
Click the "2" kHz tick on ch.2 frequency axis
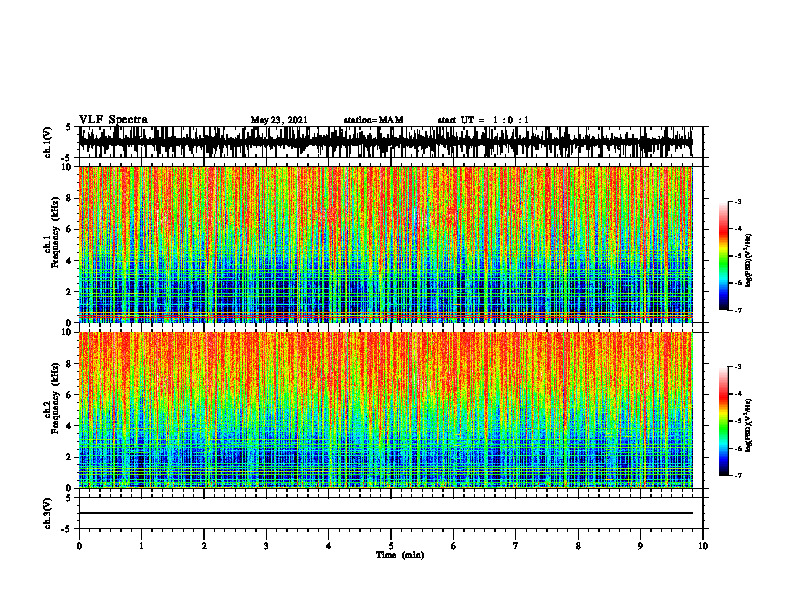click(69, 457)
